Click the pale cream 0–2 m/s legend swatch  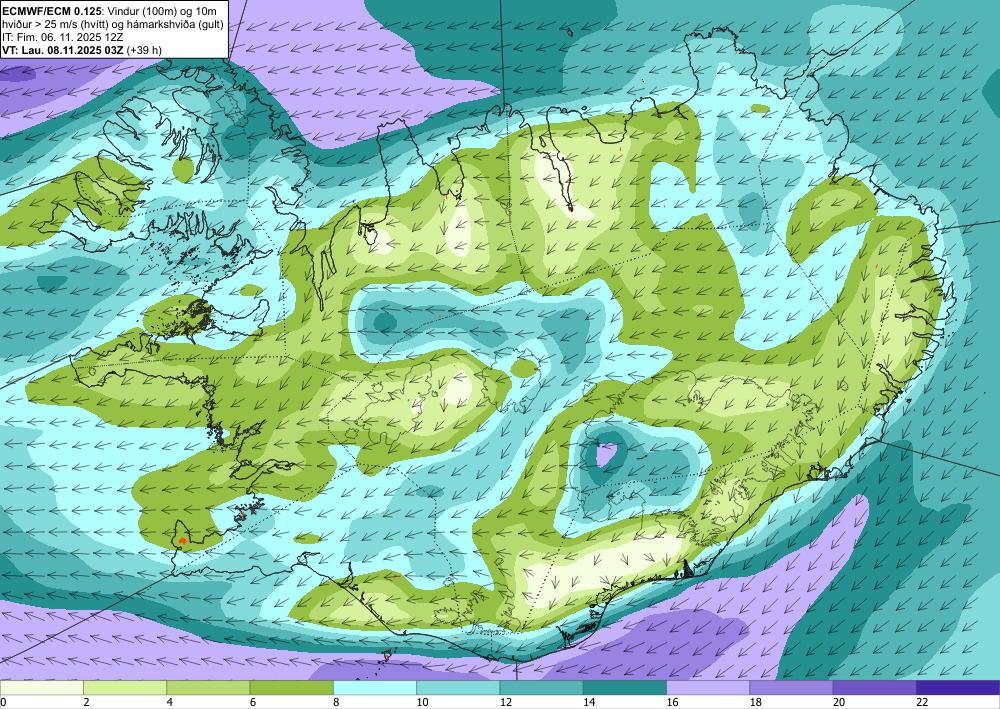tap(41, 688)
